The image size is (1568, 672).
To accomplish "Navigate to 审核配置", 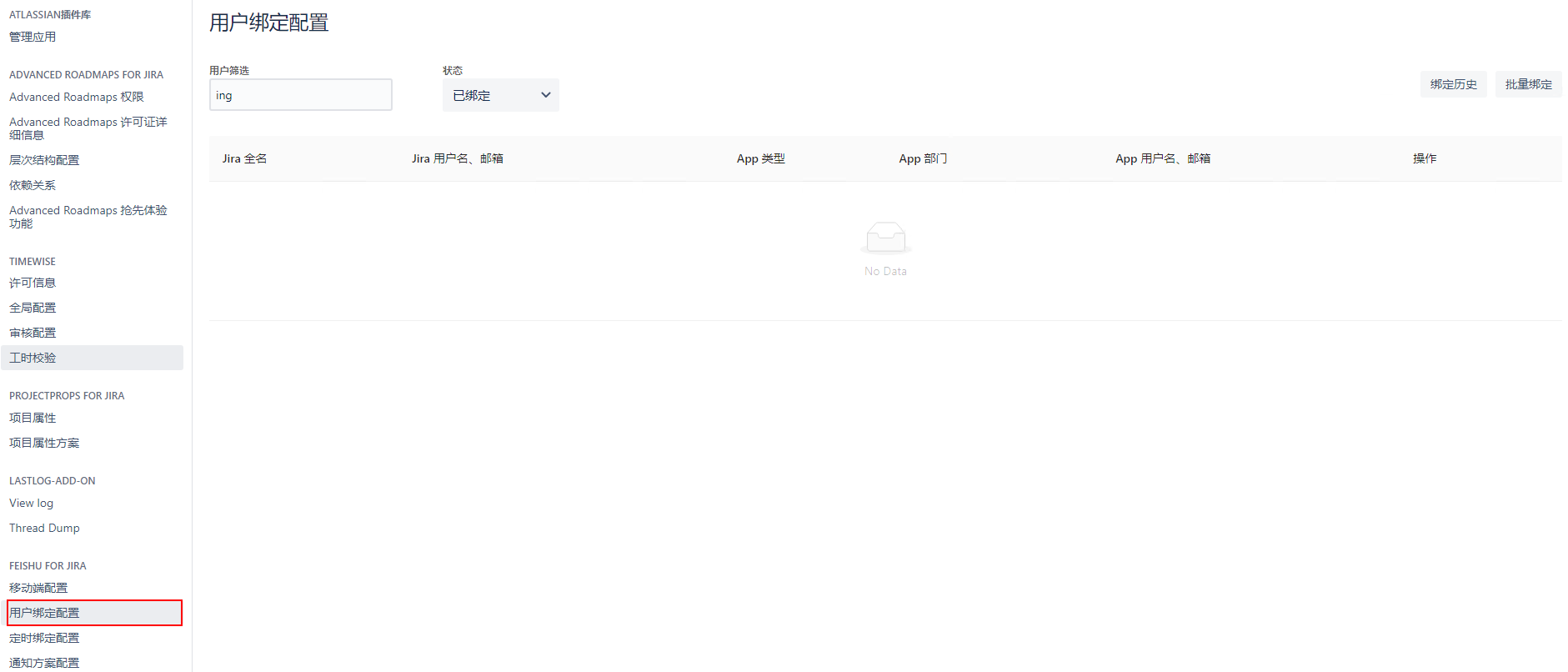I will tap(33, 333).
